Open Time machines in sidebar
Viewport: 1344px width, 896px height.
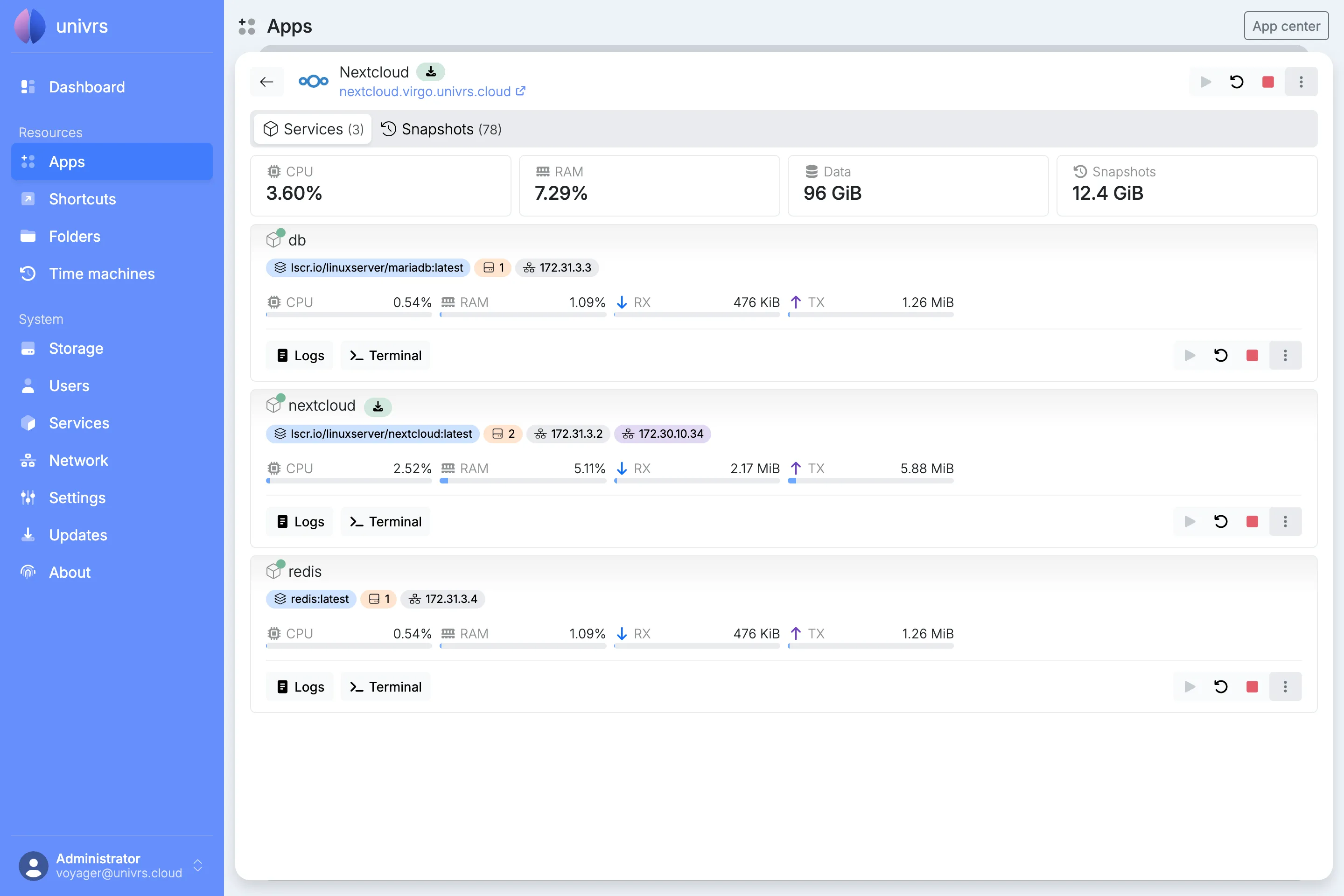[112, 274]
